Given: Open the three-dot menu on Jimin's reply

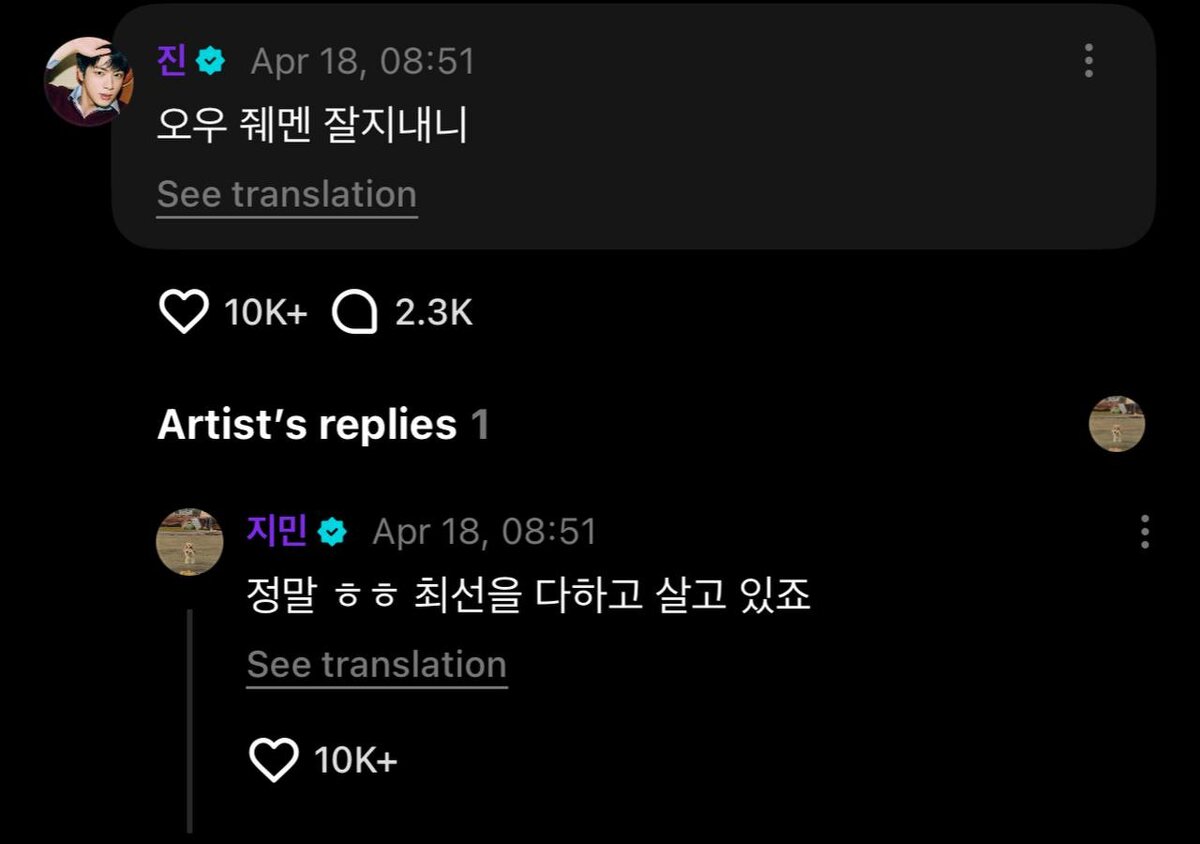Looking at the screenshot, I should click(1144, 531).
